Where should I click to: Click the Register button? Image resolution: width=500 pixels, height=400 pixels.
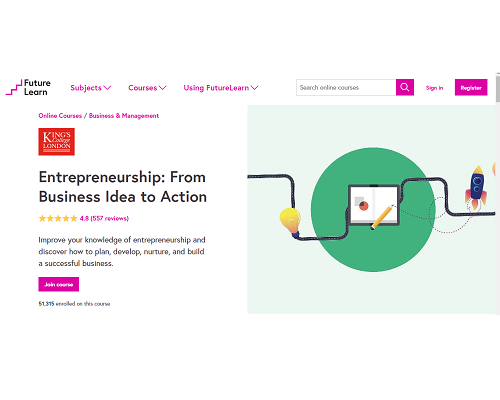(471, 87)
